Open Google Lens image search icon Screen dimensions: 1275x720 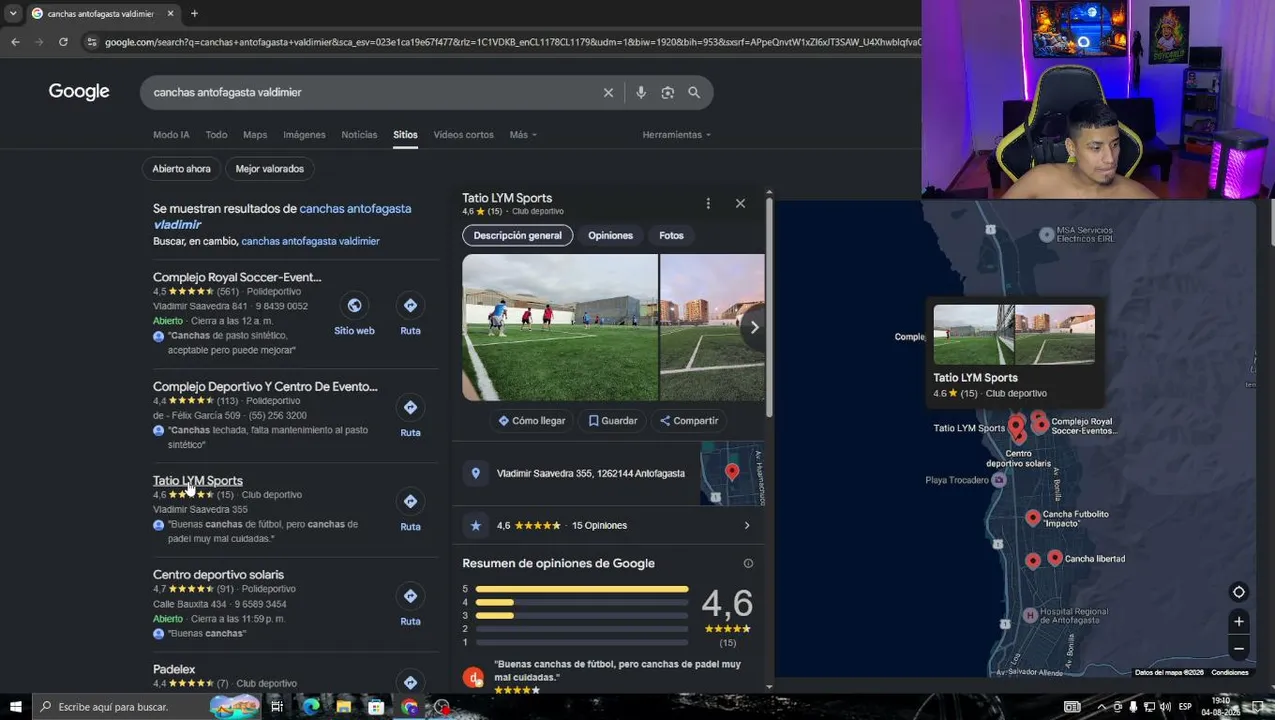667,92
